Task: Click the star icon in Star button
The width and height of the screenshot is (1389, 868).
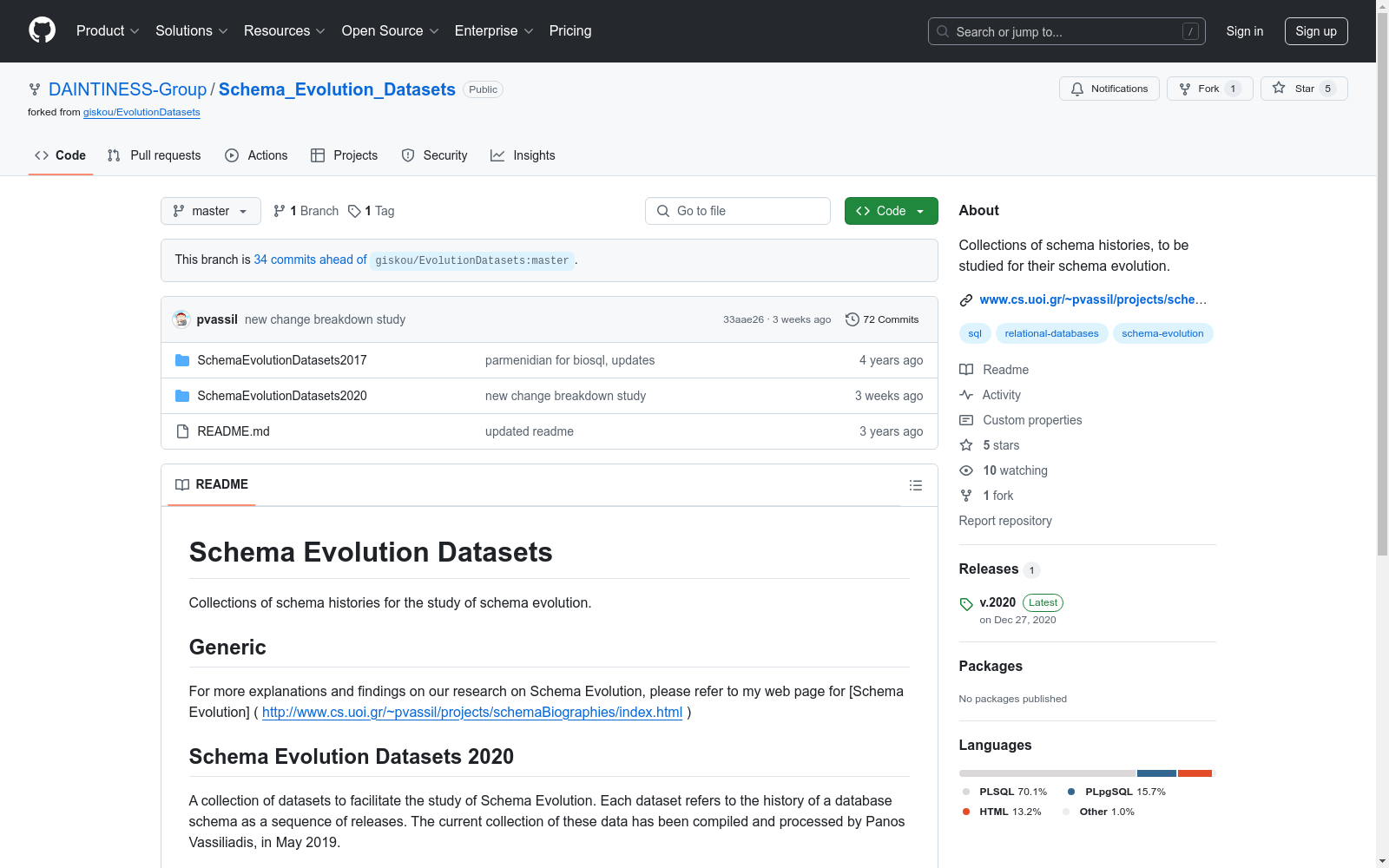Action: coord(1279,89)
